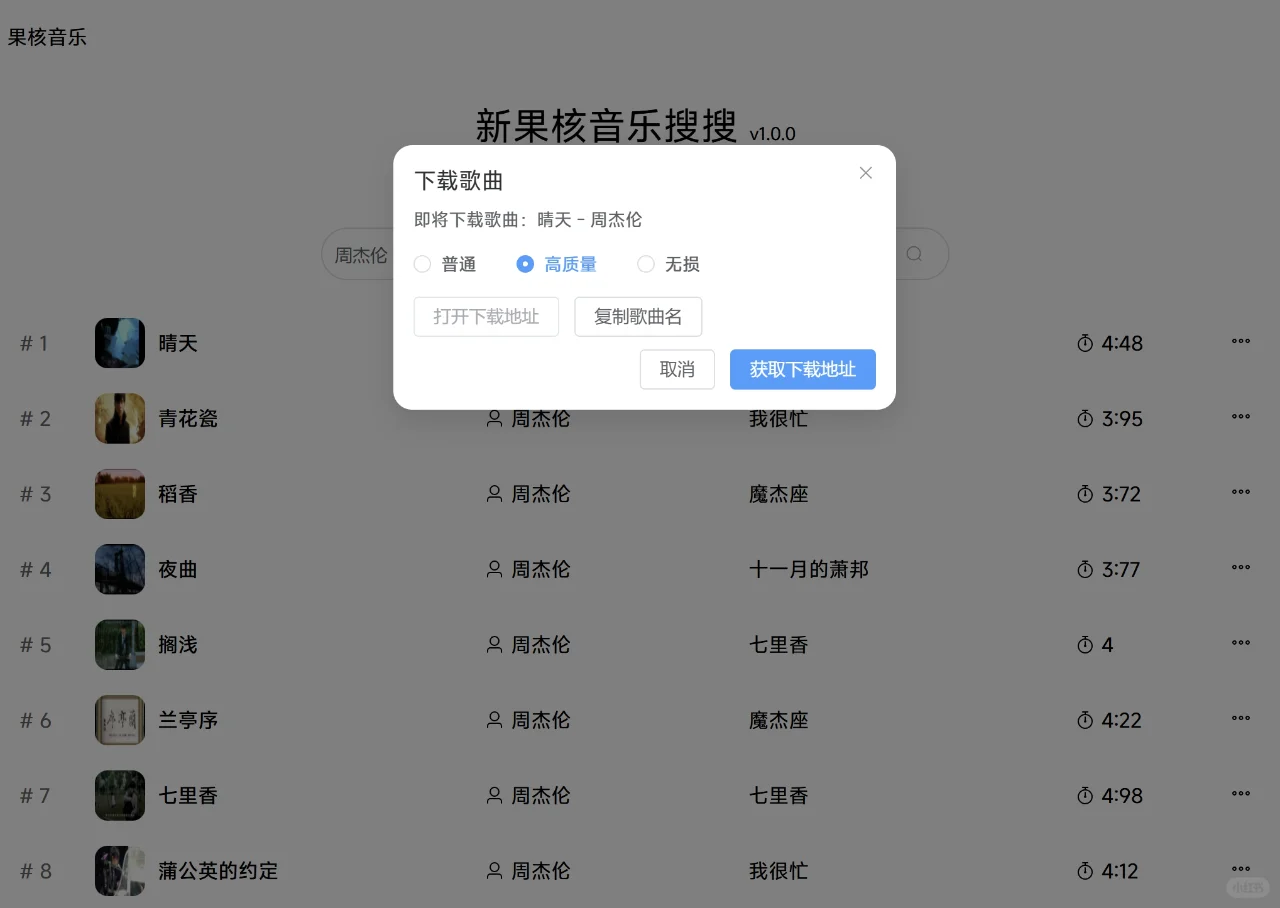Click the duration clock icon next to 4:48
Image resolution: width=1280 pixels, height=908 pixels.
click(1085, 342)
